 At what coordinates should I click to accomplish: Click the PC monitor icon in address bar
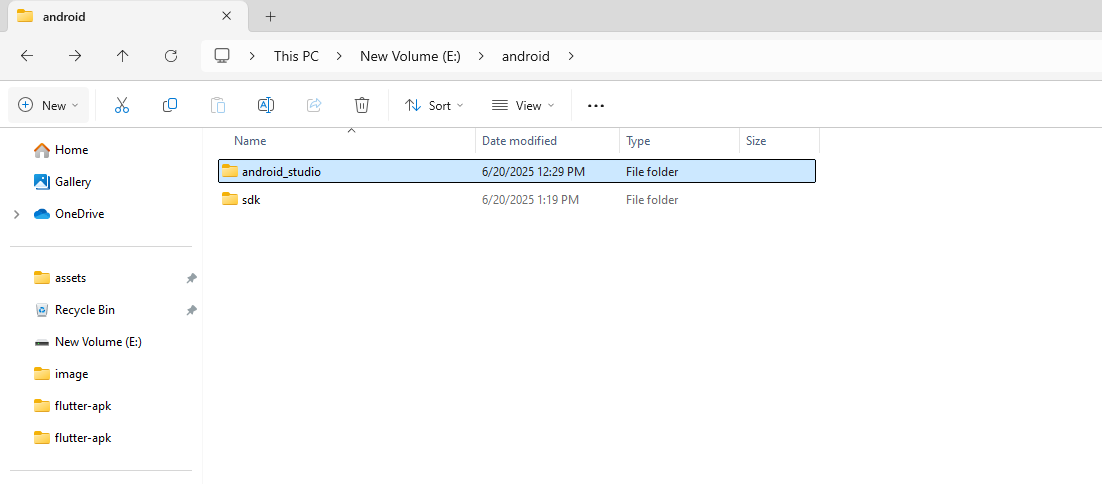[x=223, y=56]
